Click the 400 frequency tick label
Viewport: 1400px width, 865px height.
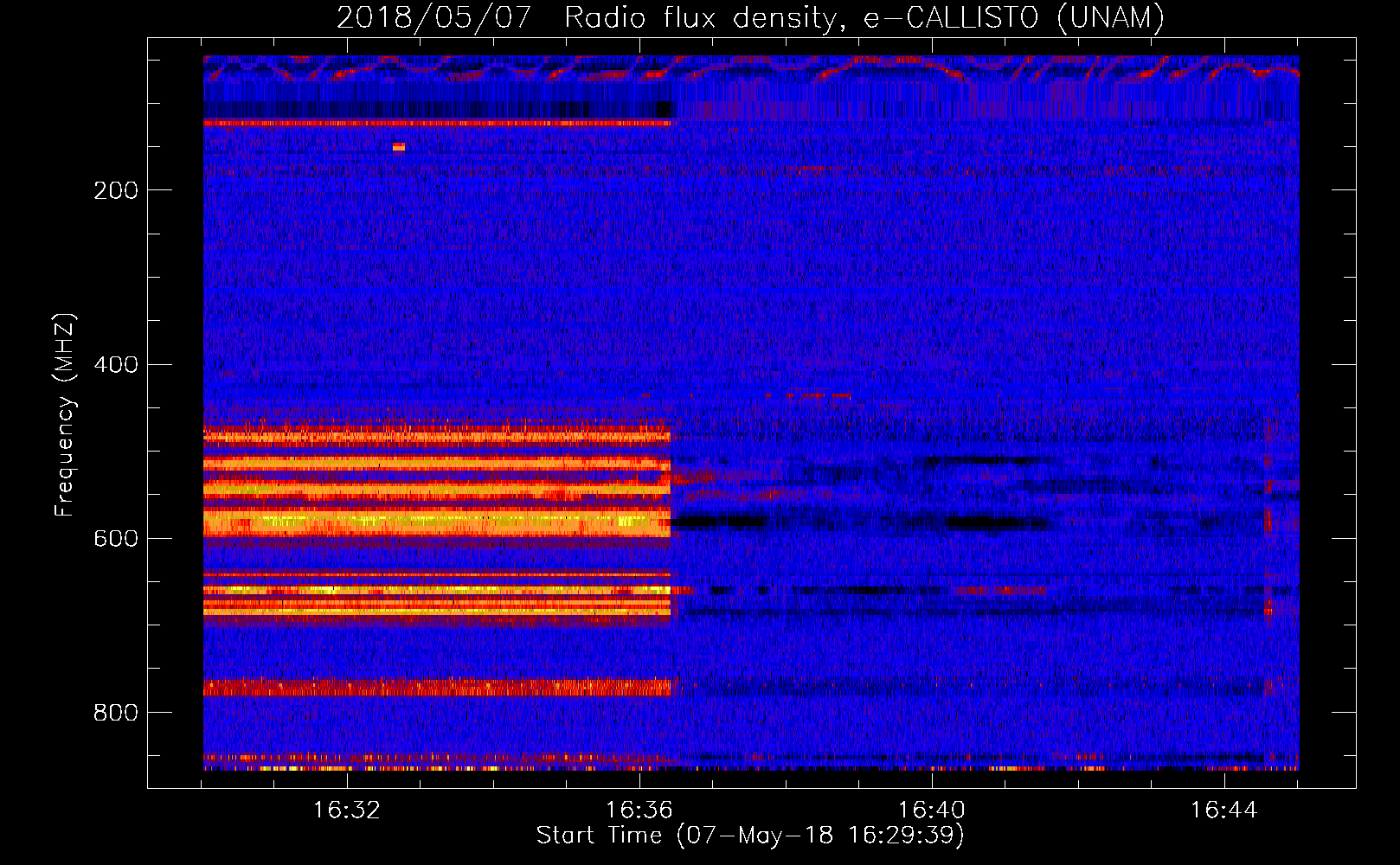click(x=116, y=364)
